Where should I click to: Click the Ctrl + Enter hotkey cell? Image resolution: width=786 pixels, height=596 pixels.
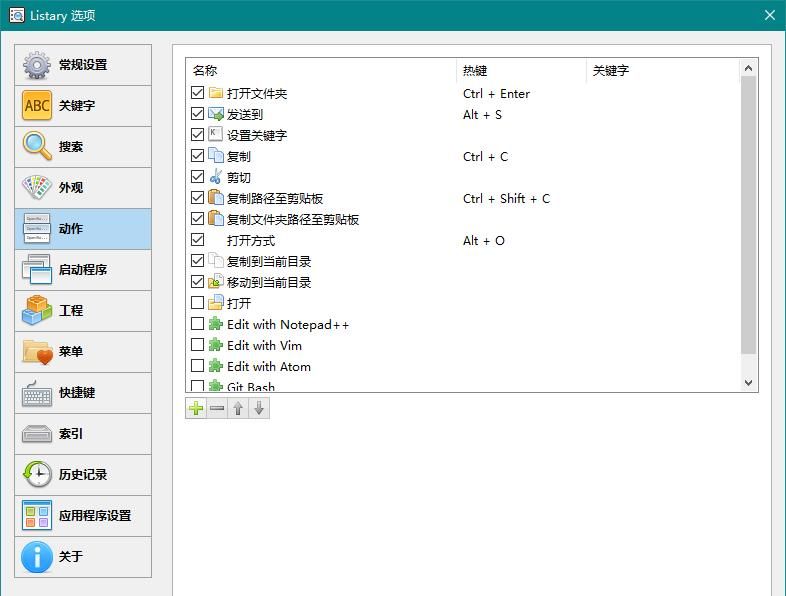(x=496, y=94)
